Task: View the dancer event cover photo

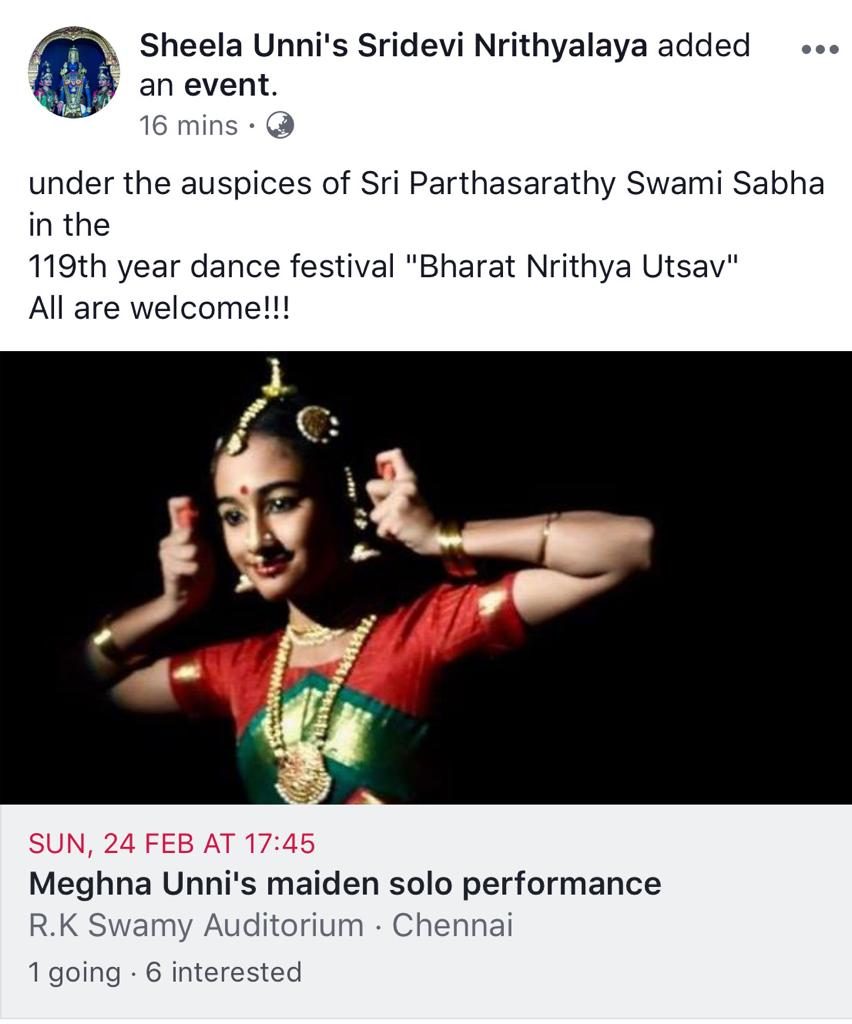Action: click(x=426, y=577)
